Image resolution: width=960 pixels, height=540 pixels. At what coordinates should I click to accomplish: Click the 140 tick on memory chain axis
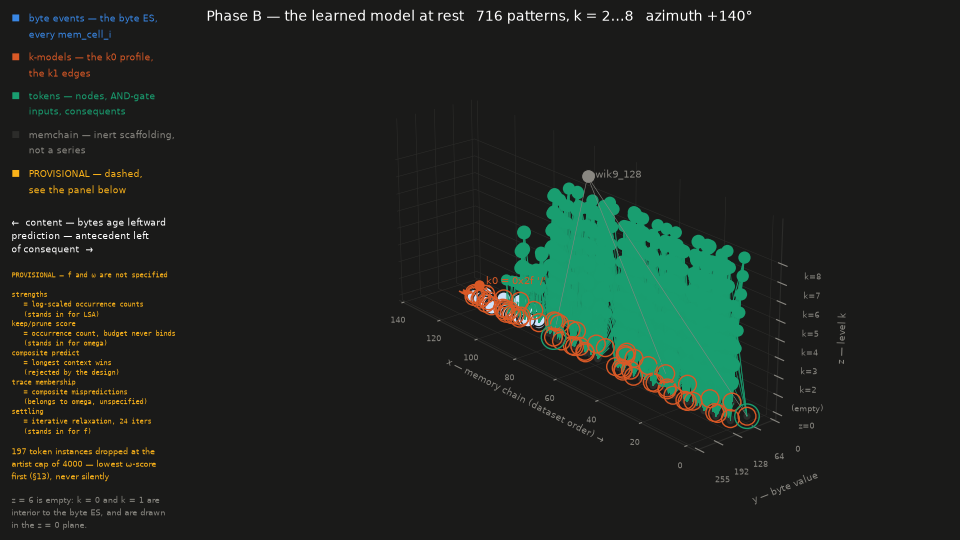[x=398, y=320]
